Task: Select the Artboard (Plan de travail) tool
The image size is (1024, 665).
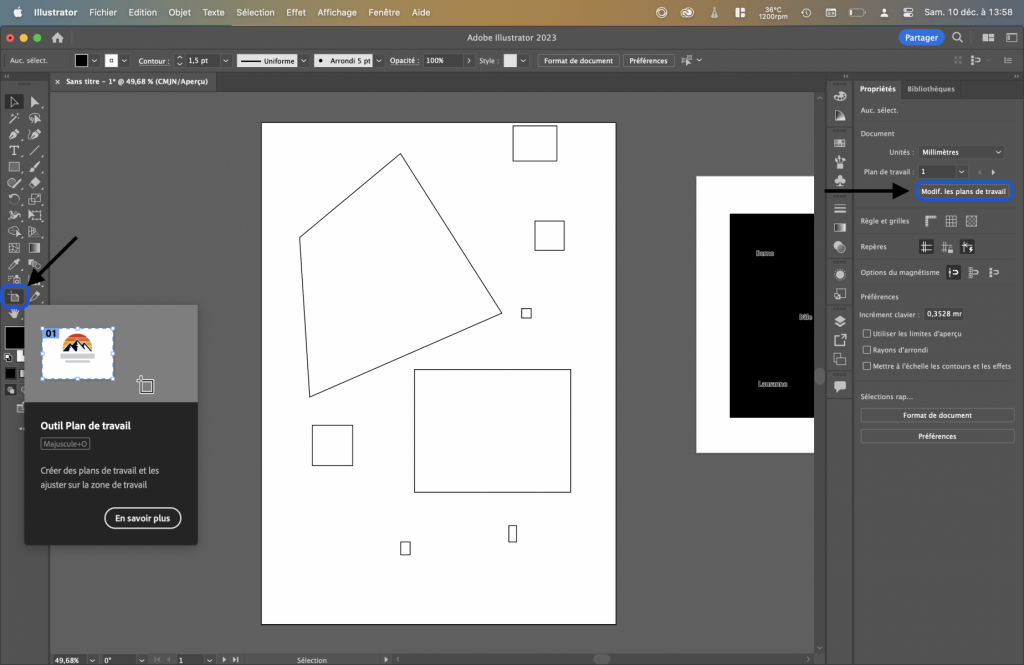Action: (x=14, y=297)
